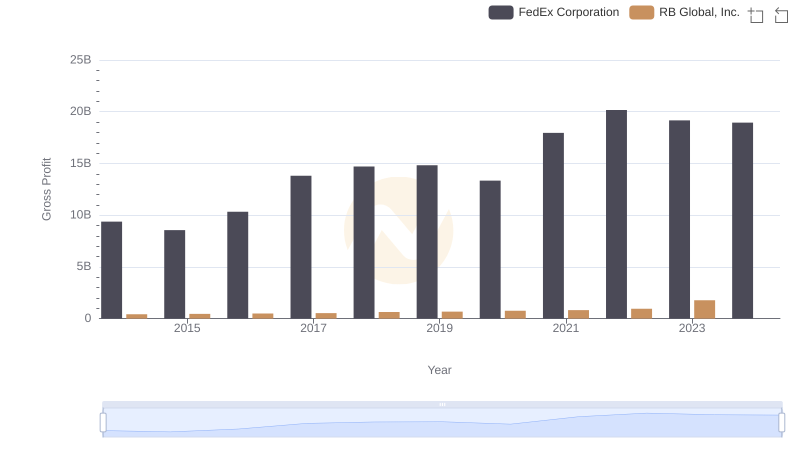Image resolution: width=800 pixels, height=461 pixels.
Task: Click the 10B y-axis label
Action: pyautogui.click(x=81, y=215)
